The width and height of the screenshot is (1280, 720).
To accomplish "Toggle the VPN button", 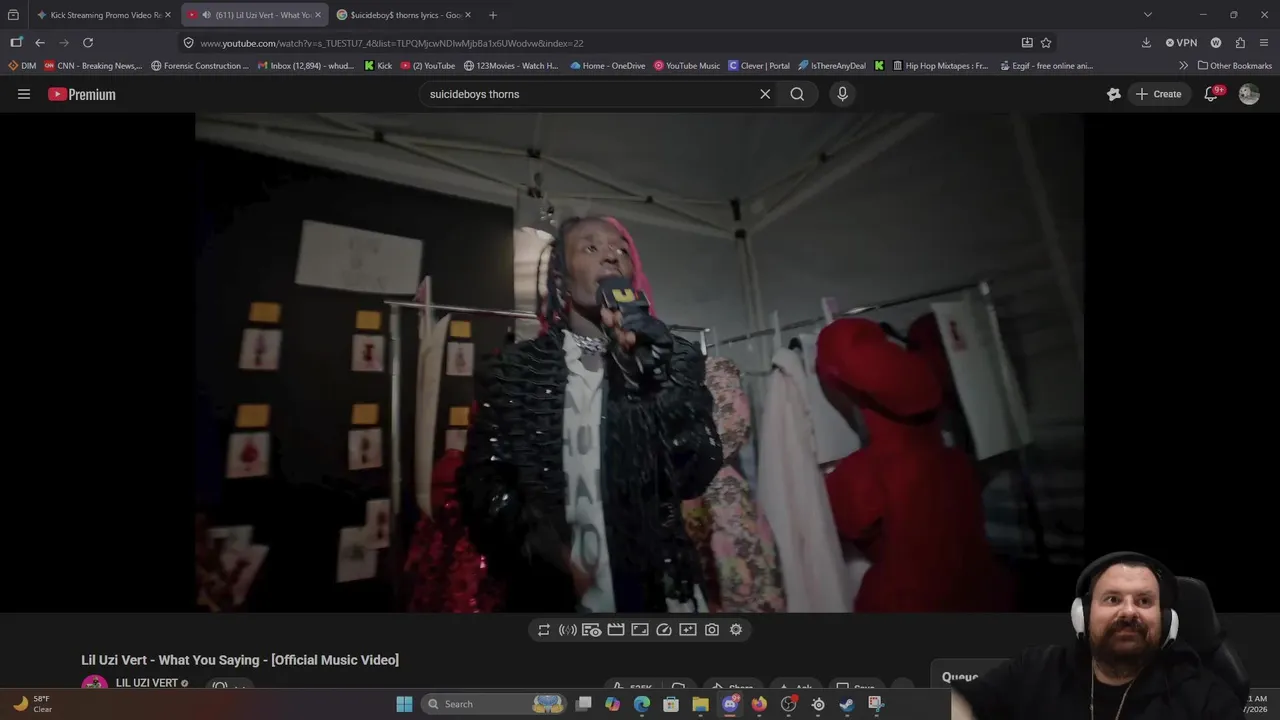I will tap(1181, 43).
